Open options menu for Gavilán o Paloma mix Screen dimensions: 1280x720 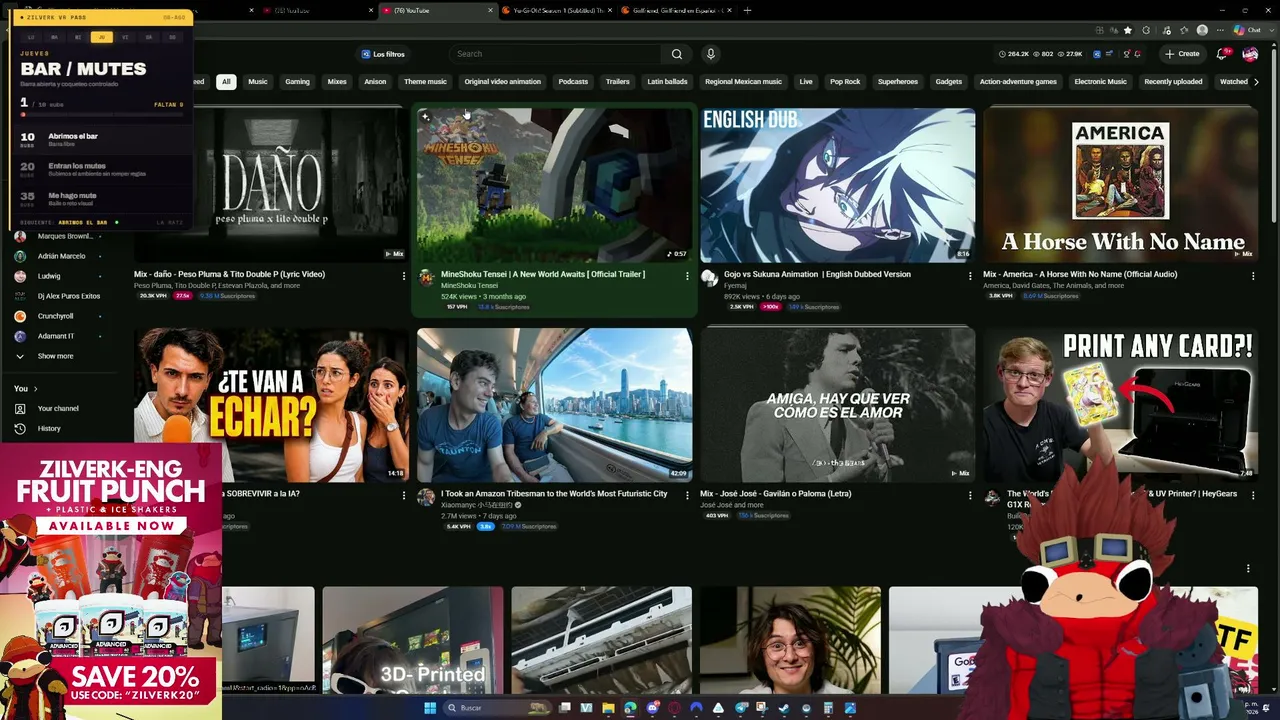click(970, 495)
